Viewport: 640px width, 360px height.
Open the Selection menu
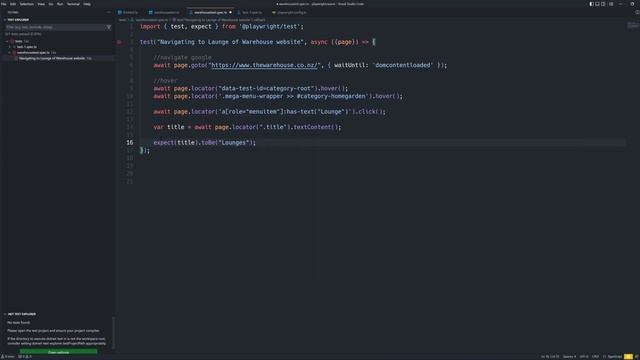(27, 4)
